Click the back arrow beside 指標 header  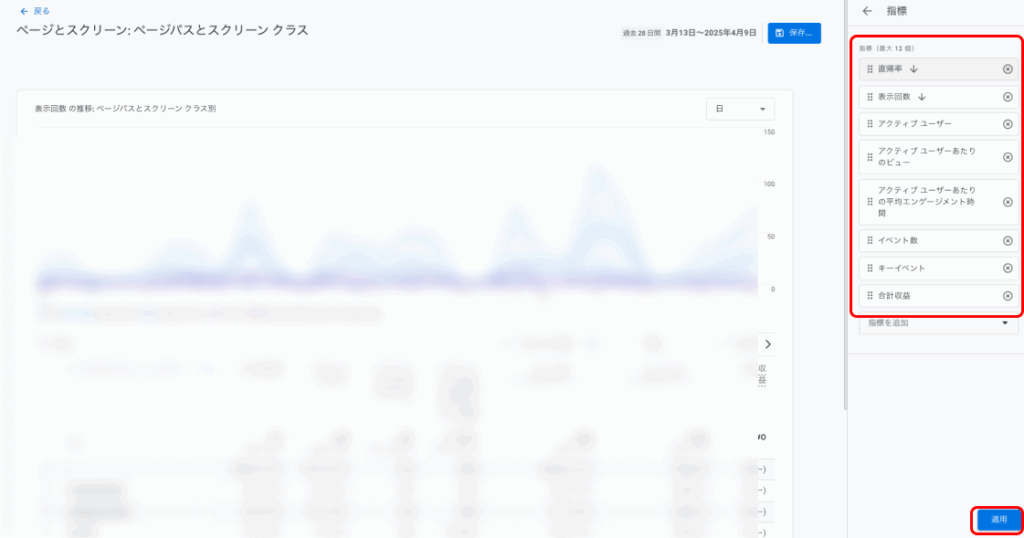(x=867, y=11)
